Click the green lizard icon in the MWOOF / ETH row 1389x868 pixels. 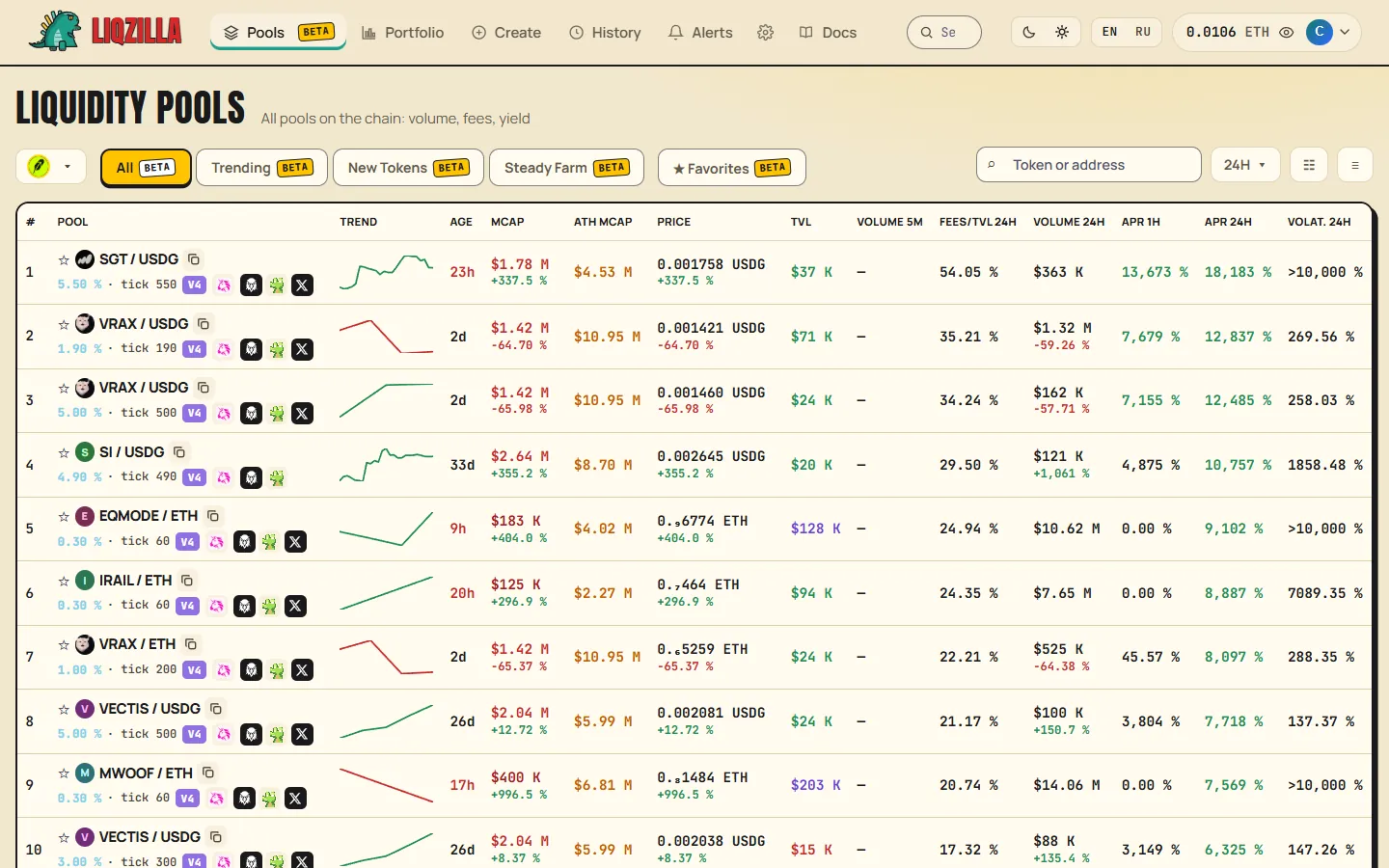pyautogui.click(x=270, y=799)
